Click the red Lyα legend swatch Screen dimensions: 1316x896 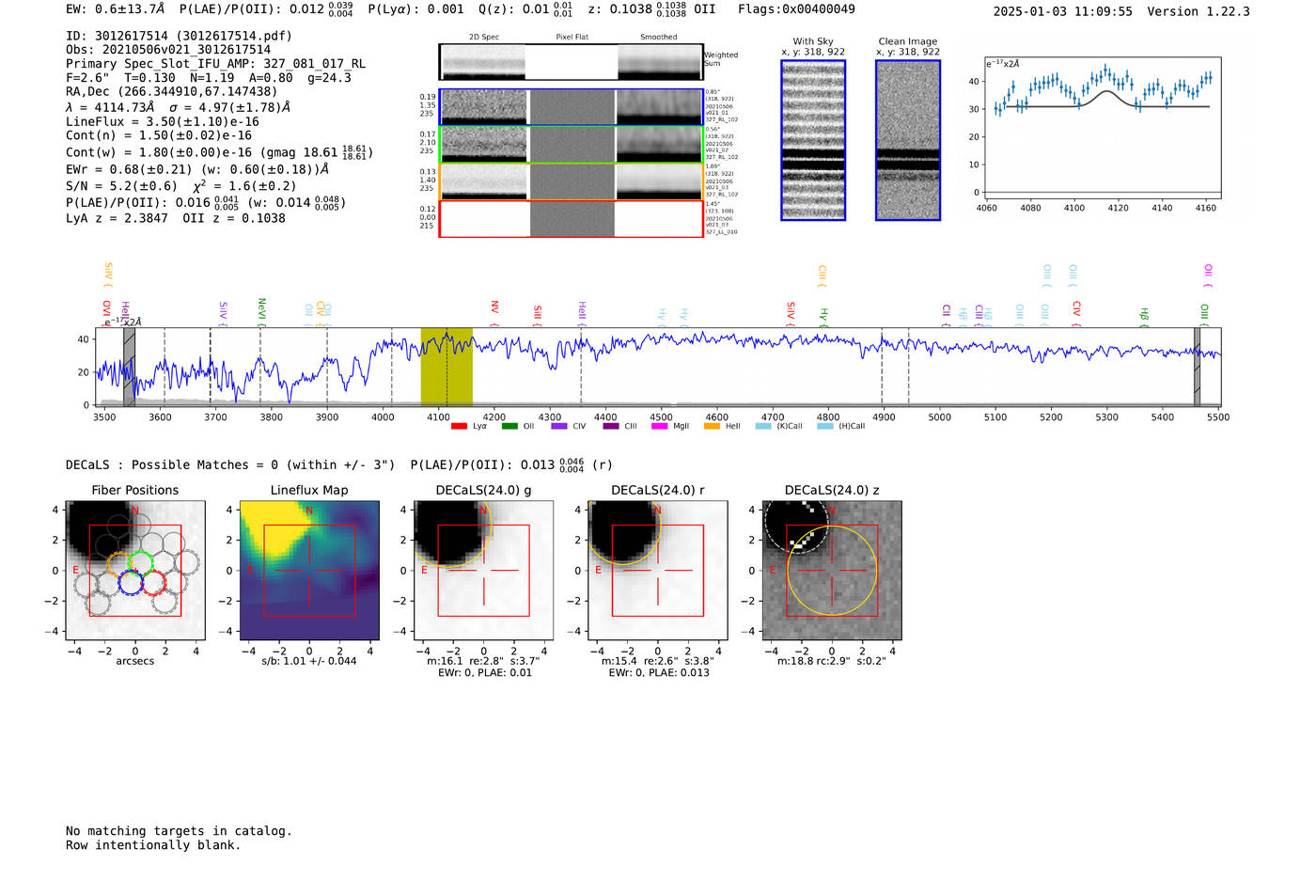click(460, 426)
